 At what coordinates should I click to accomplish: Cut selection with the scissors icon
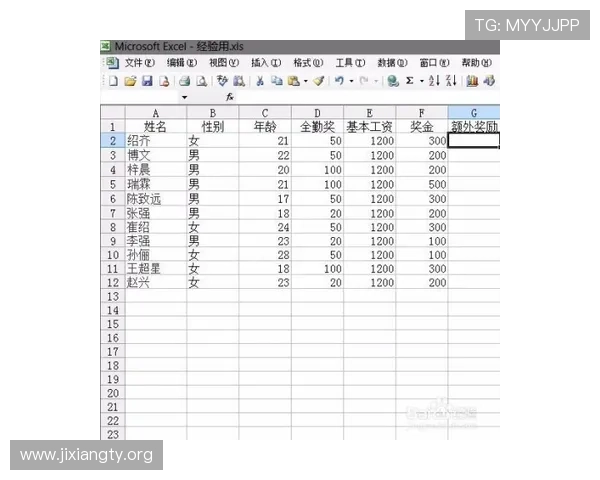click(x=260, y=81)
